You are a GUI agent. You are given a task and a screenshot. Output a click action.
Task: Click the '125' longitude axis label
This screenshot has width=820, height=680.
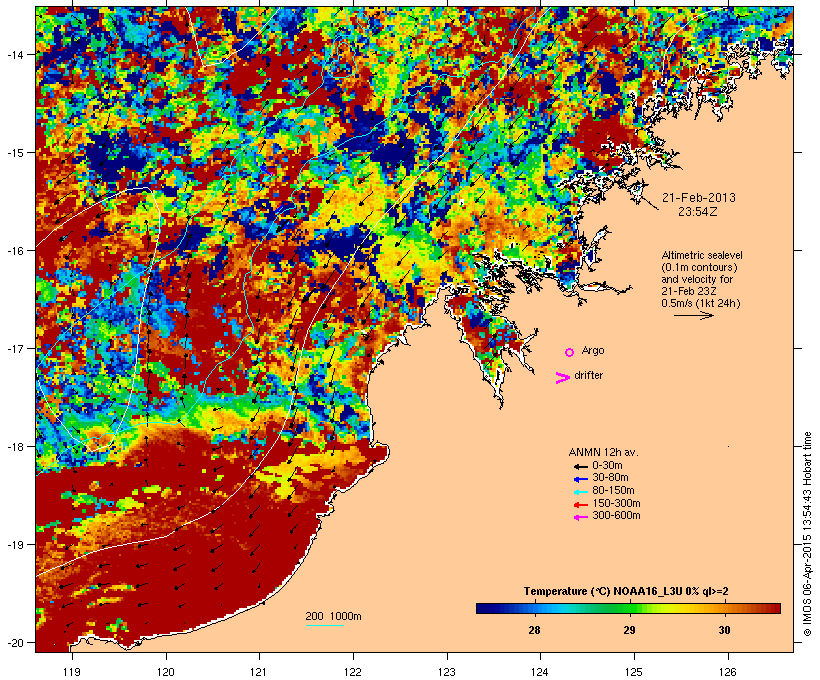(x=634, y=672)
